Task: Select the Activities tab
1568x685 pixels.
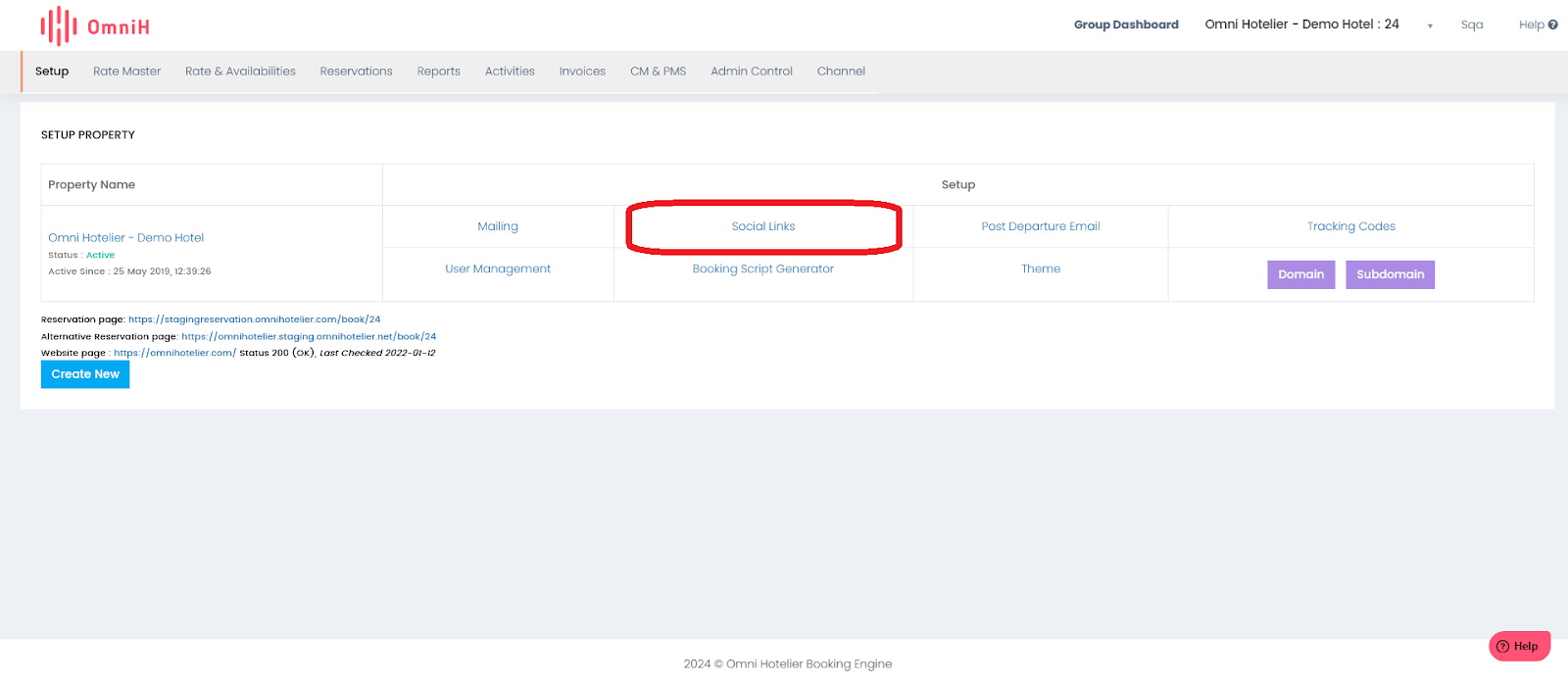Action: [510, 72]
